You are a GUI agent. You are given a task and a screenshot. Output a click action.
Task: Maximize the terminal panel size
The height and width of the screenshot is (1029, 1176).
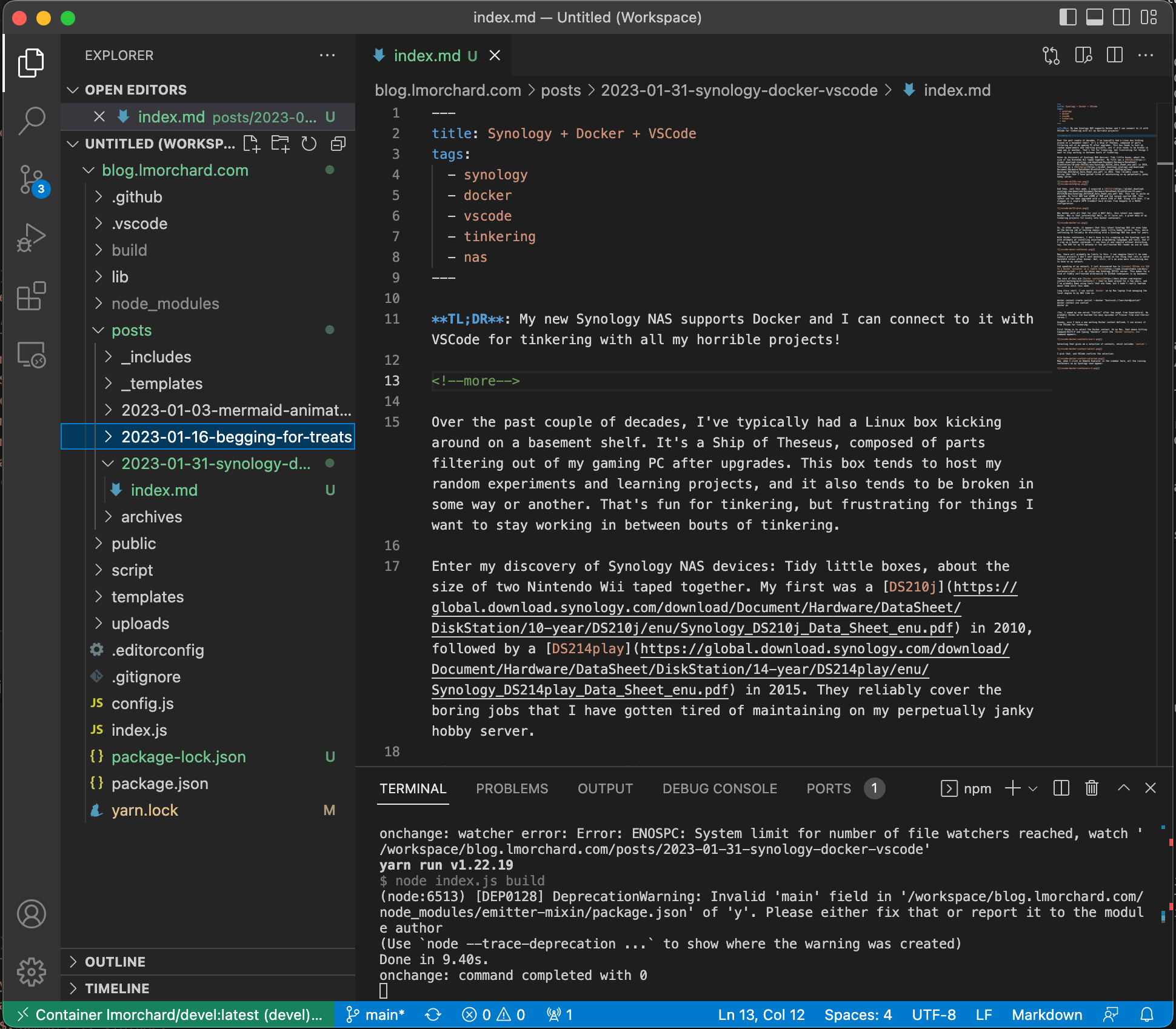(x=1123, y=788)
